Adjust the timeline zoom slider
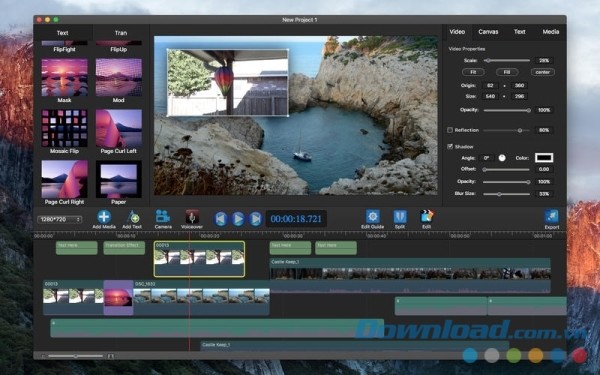The image size is (600, 375). 76,356
